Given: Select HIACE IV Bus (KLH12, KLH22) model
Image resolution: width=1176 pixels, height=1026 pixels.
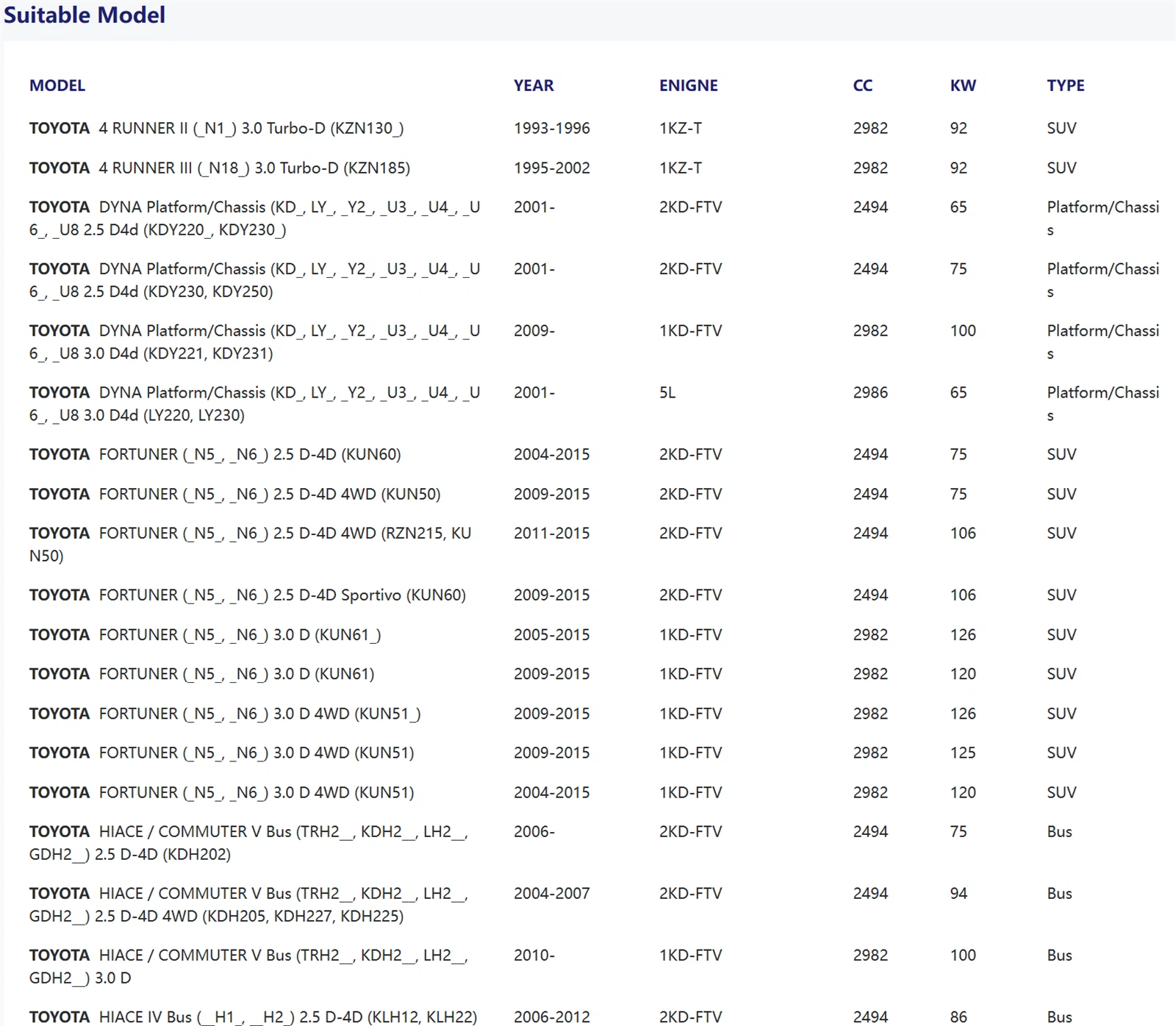Looking at the screenshot, I should [x=254, y=1016].
